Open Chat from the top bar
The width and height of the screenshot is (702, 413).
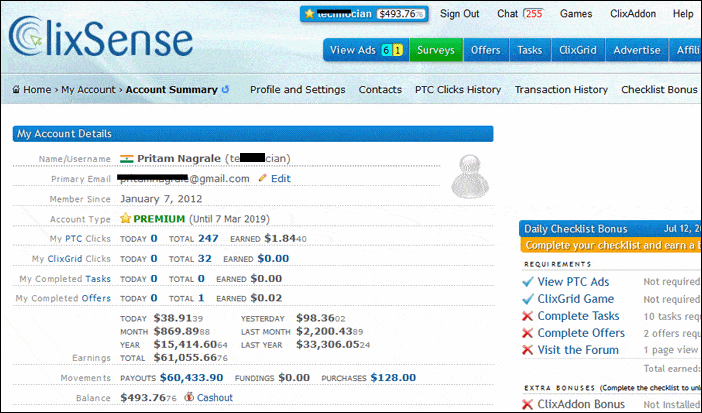coord(507,13)
